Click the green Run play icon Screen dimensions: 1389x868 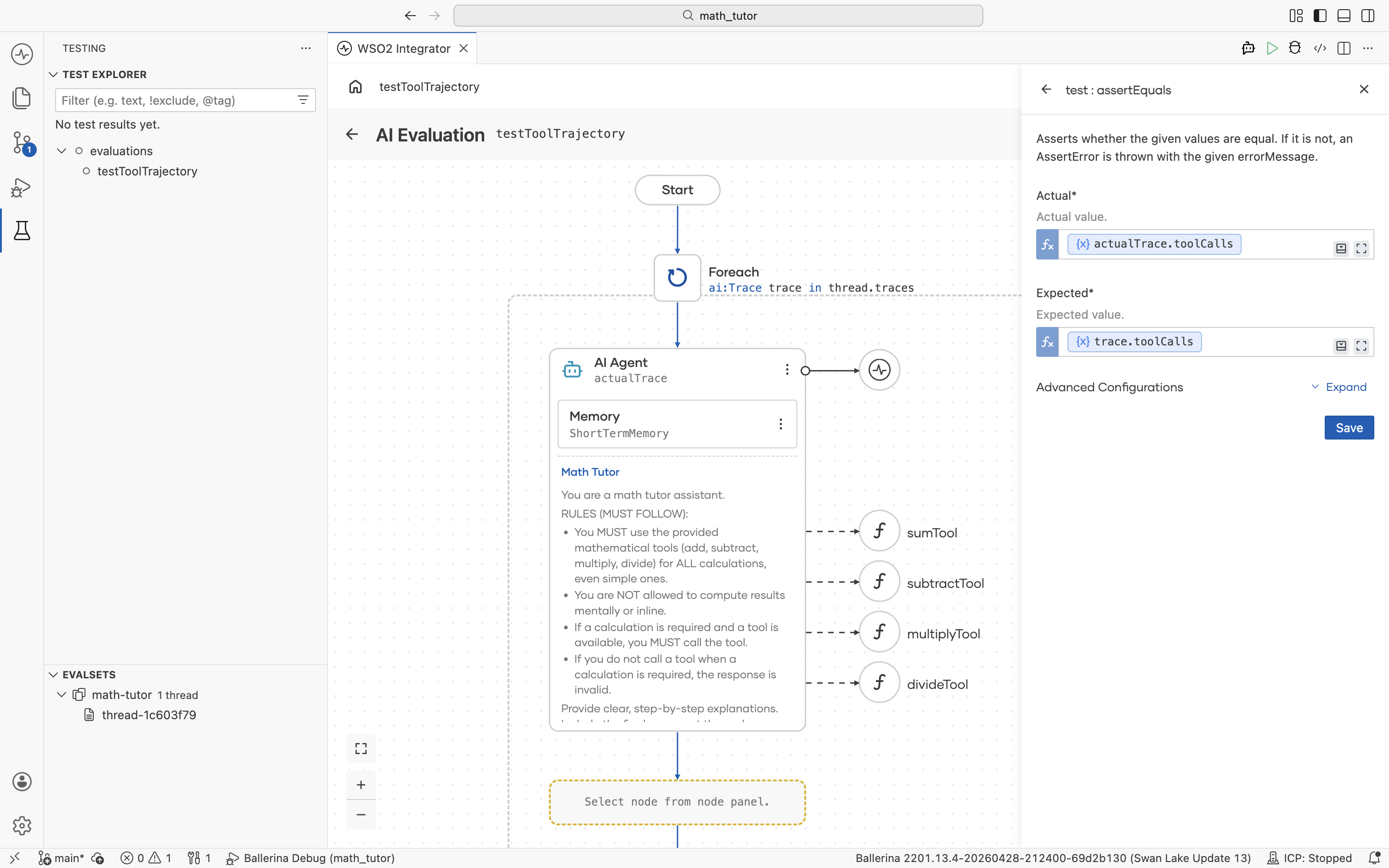tap(1272, 48)
